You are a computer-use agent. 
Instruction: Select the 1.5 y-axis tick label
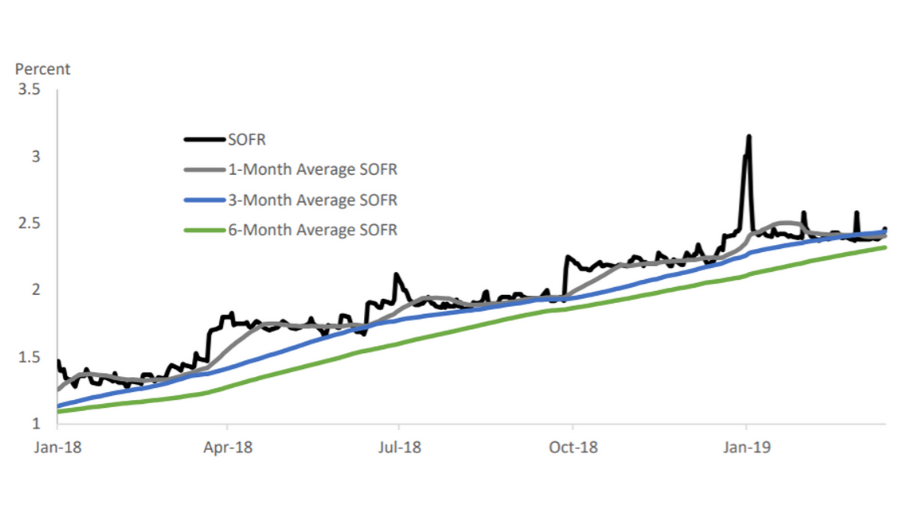point(31,357)
